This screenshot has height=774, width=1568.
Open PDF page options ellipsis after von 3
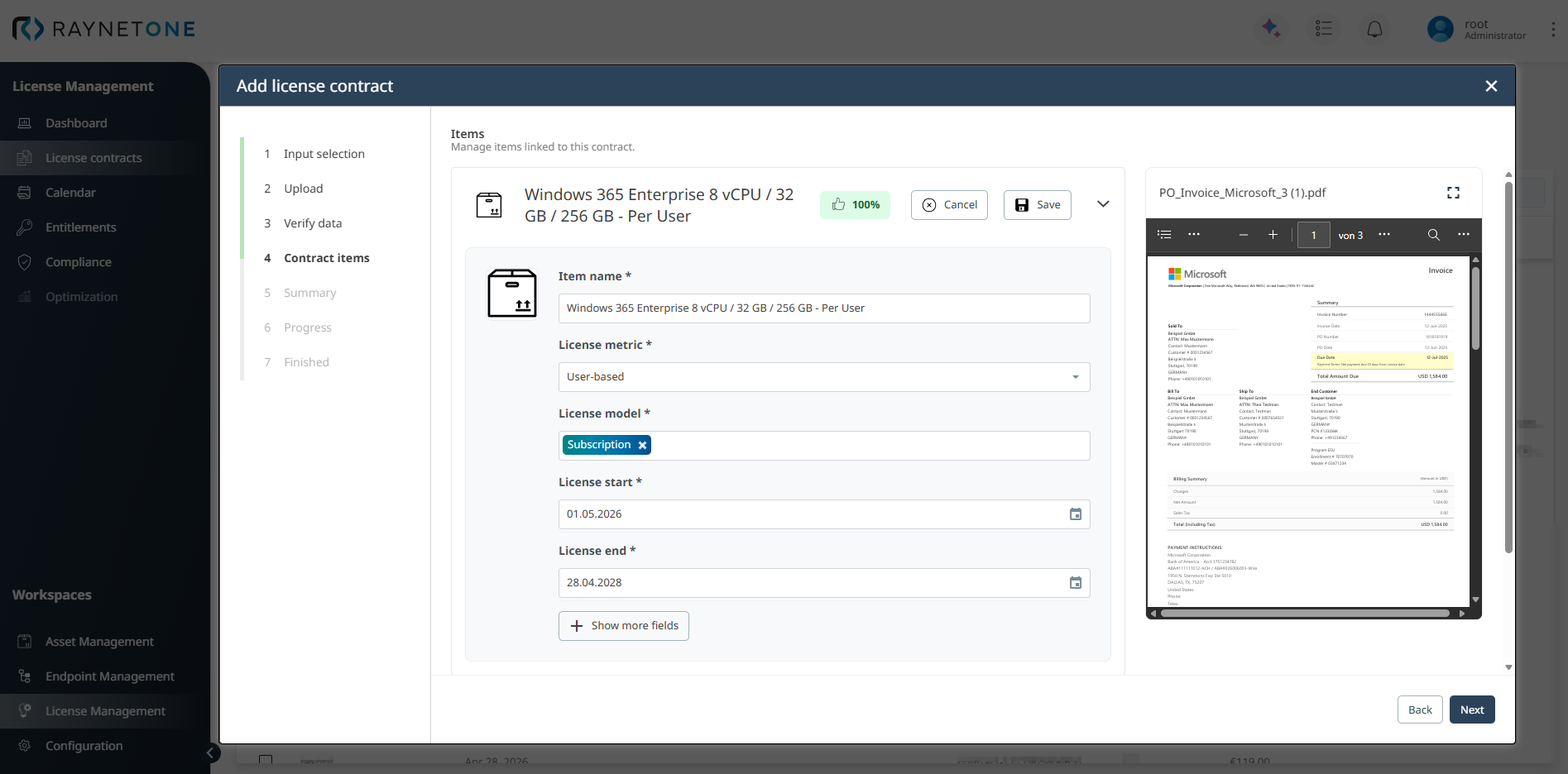[1384, 235]
